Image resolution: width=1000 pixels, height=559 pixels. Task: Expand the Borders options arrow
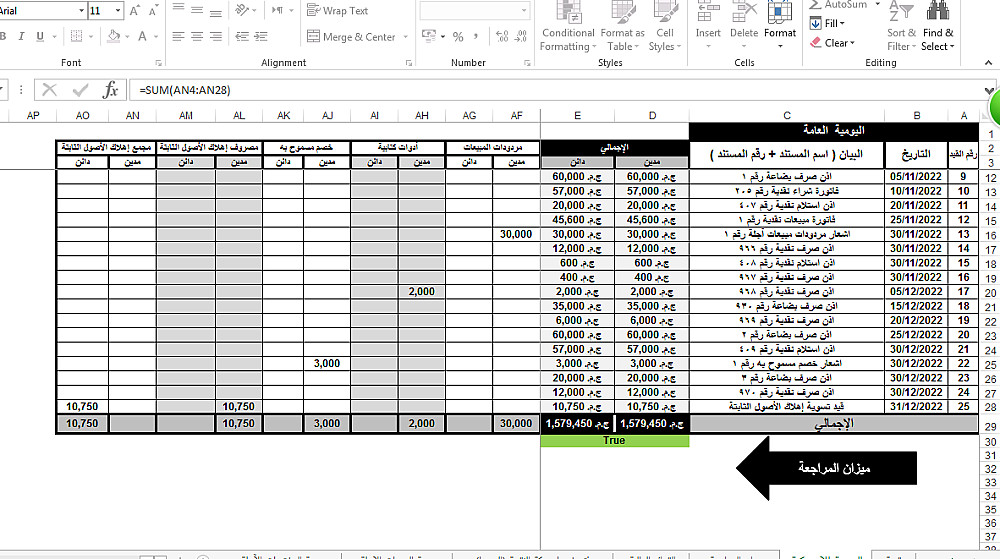point(91,36)
